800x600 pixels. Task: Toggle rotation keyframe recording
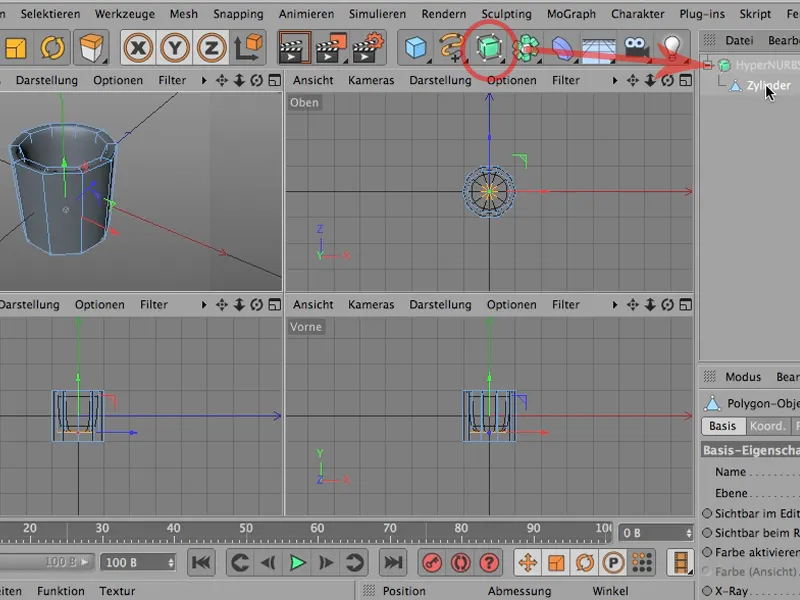pyautogui.click(x=585, y=563)
